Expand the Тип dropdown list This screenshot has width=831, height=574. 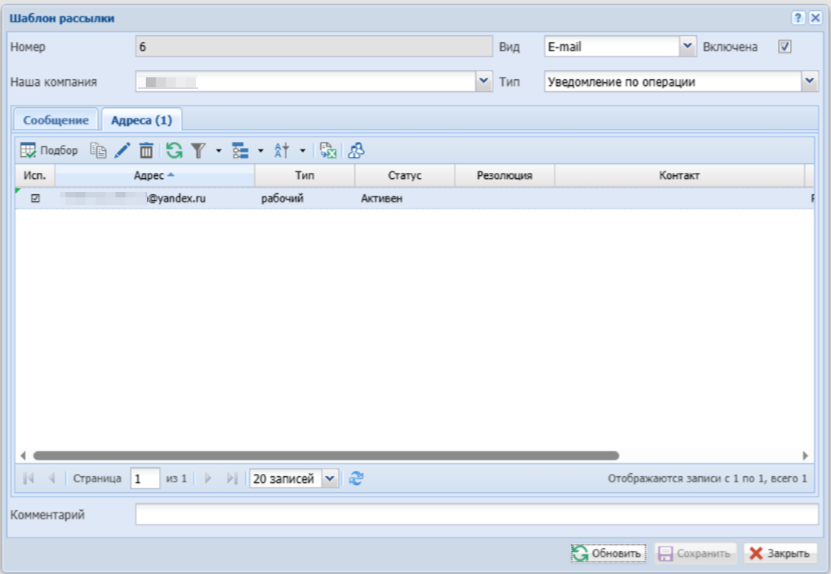point(809,82)
